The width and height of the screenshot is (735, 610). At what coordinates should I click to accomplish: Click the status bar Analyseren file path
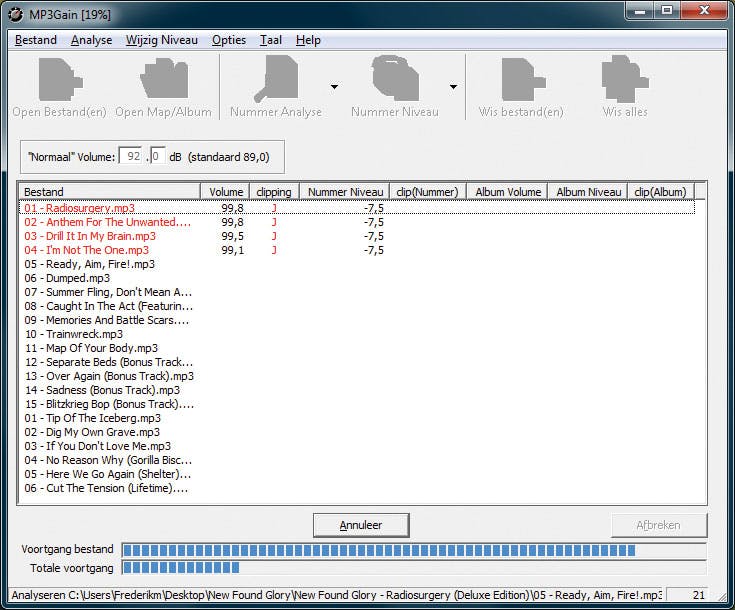[336, 595]
